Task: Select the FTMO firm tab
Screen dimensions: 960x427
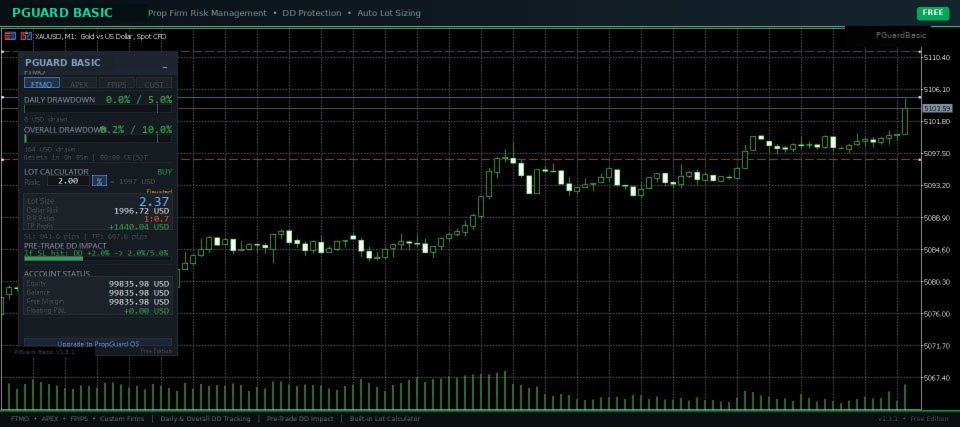Action: [x=42, y=84]
